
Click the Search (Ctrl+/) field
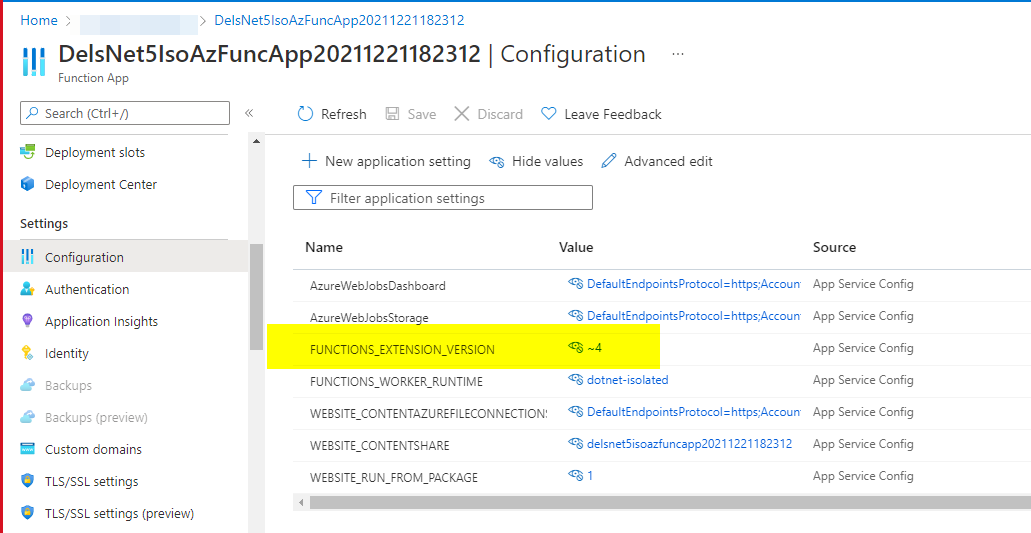coord(125,113)
